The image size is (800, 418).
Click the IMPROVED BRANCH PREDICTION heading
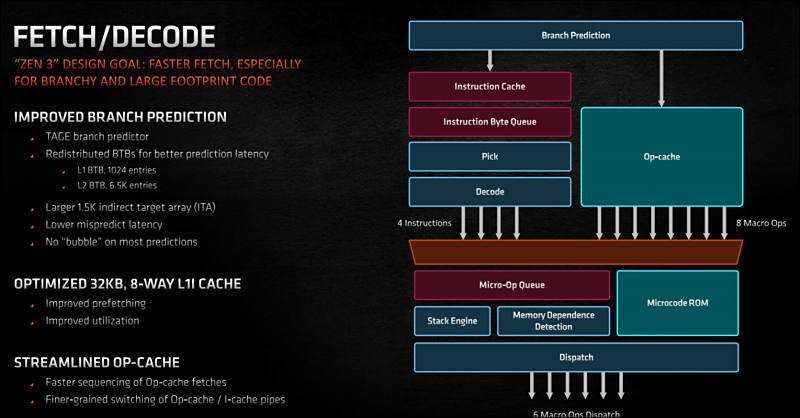[x=120, y=117]
